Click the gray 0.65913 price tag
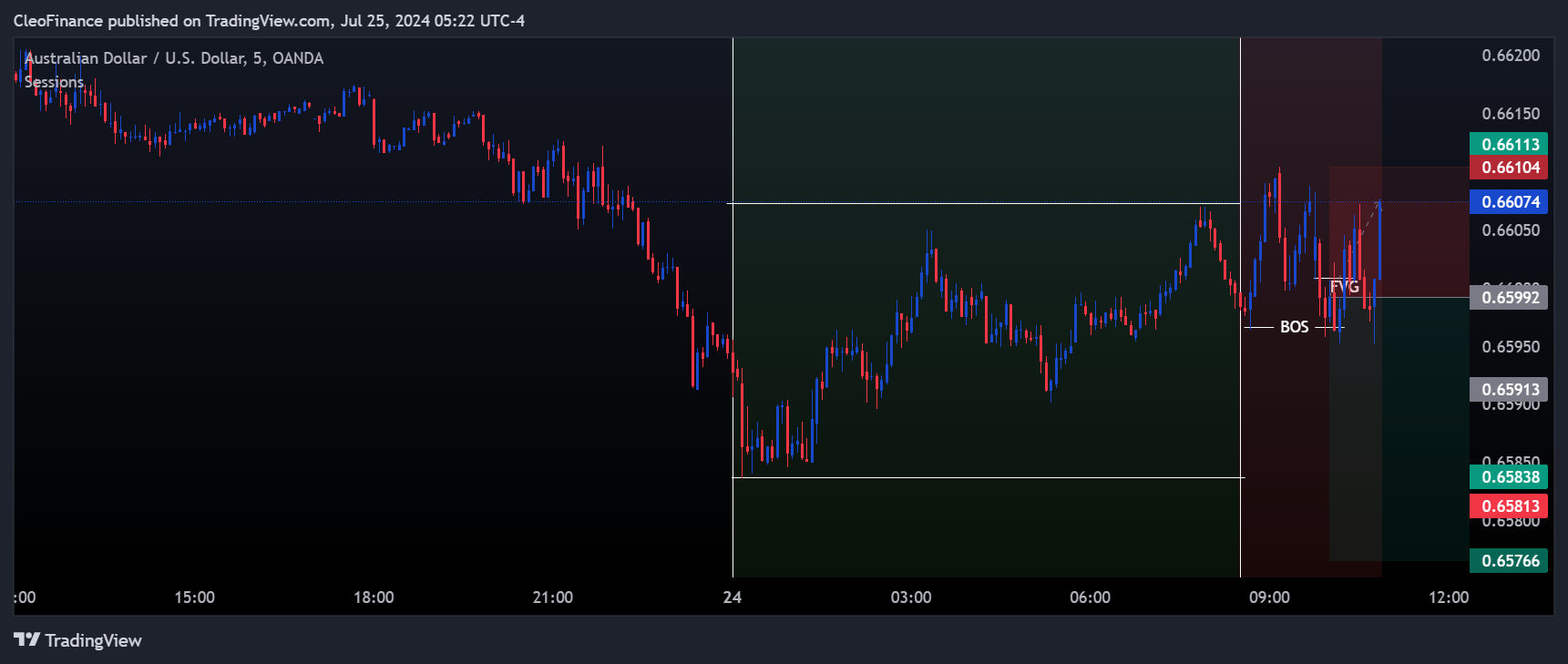Screen dimensions: 1568x664 [x=1509, y=390]
